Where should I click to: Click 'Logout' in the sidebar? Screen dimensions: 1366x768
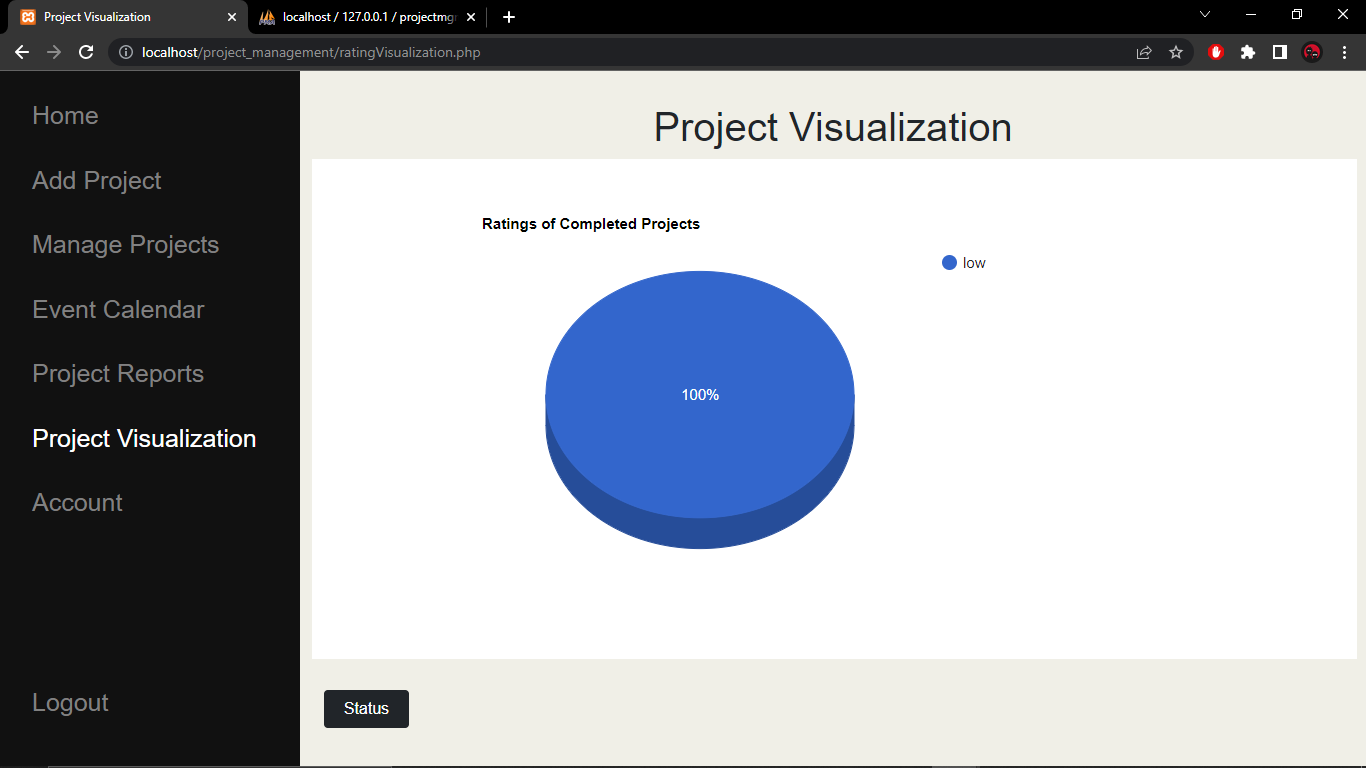[x=69, y=703]
